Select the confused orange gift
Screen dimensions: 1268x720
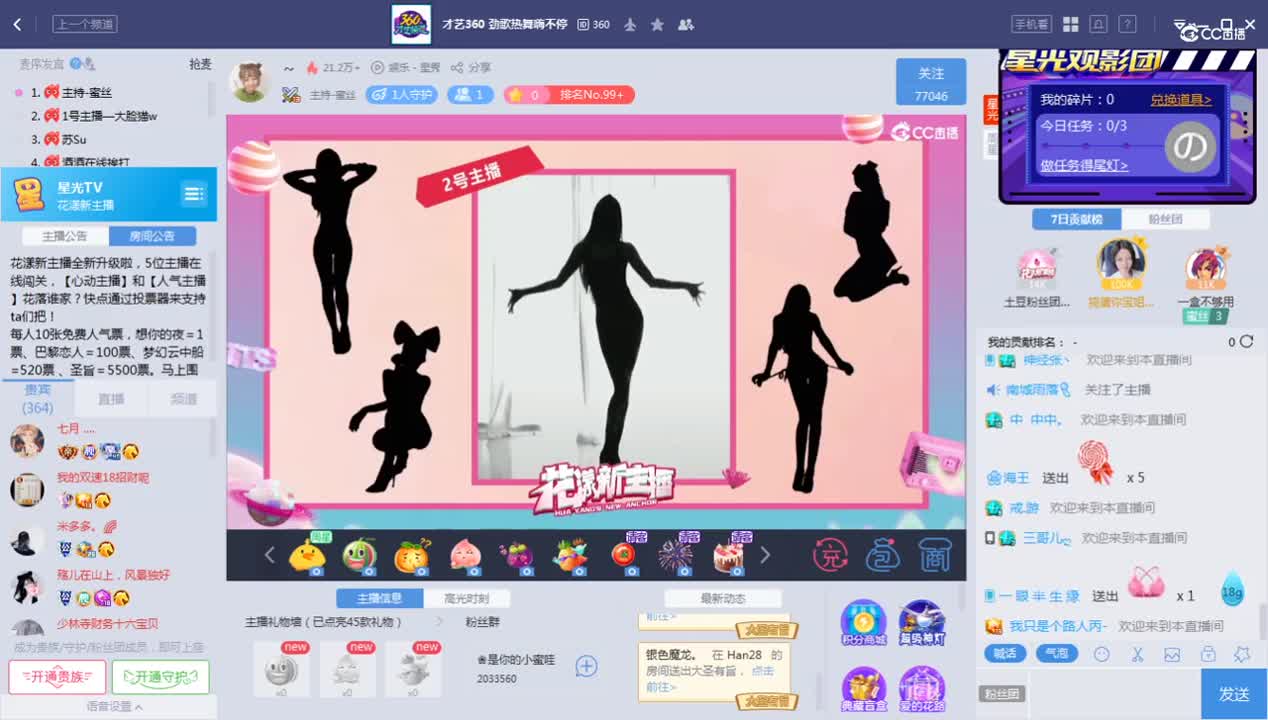click(x=412, y=555)
